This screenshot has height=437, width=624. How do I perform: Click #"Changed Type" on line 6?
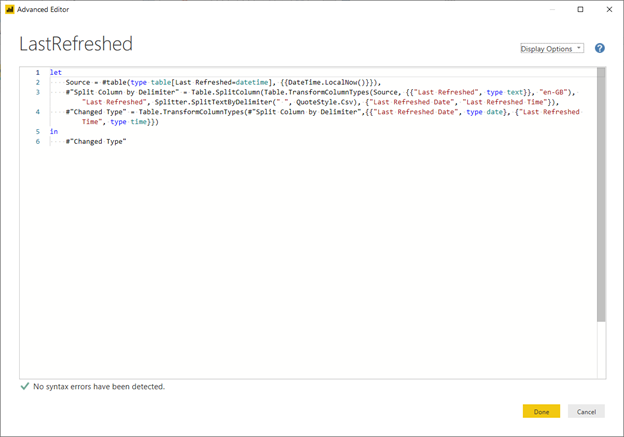coord(95,141)
